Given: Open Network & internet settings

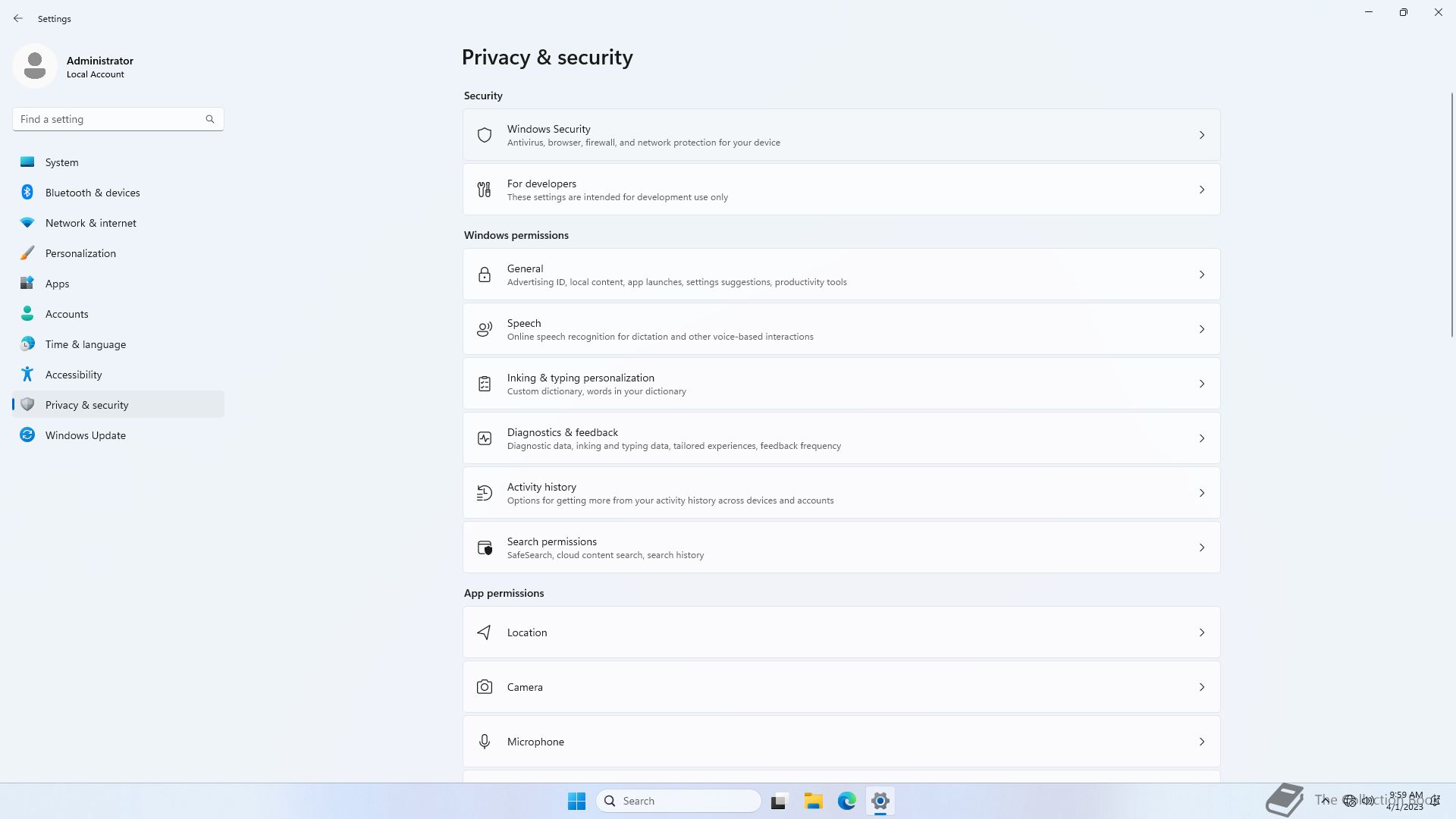Looking at the screenshot, I should pos(118,223).
